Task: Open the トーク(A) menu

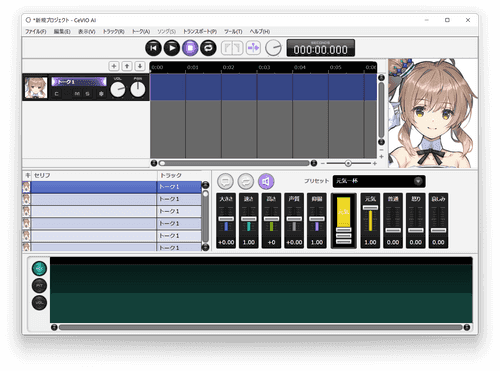Action: [x=141, y=31]
